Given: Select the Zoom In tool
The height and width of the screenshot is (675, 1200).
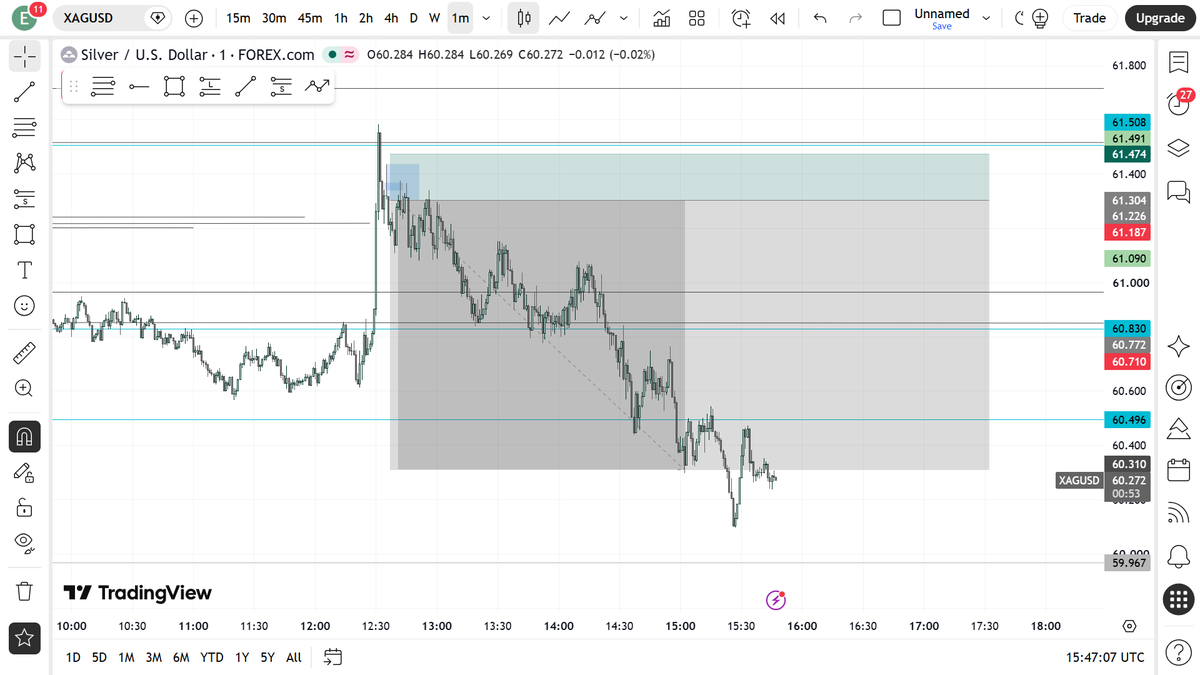Looking at the screenshot, I should (x=25, y=388).
